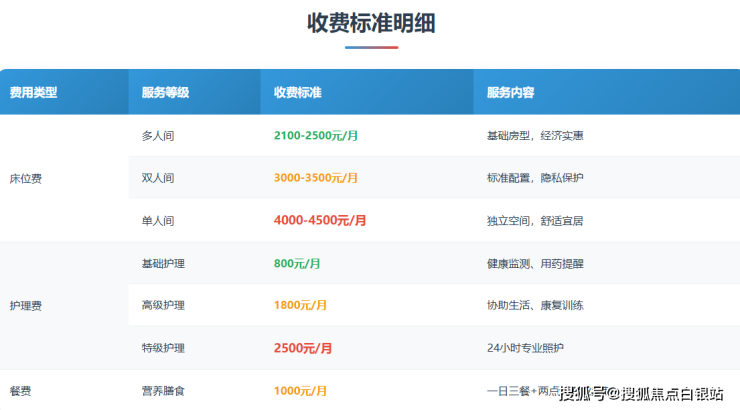This screenshot has width=740, height=410.
Task: Click the 24小时专业照护 description
Action: [524, 348]
